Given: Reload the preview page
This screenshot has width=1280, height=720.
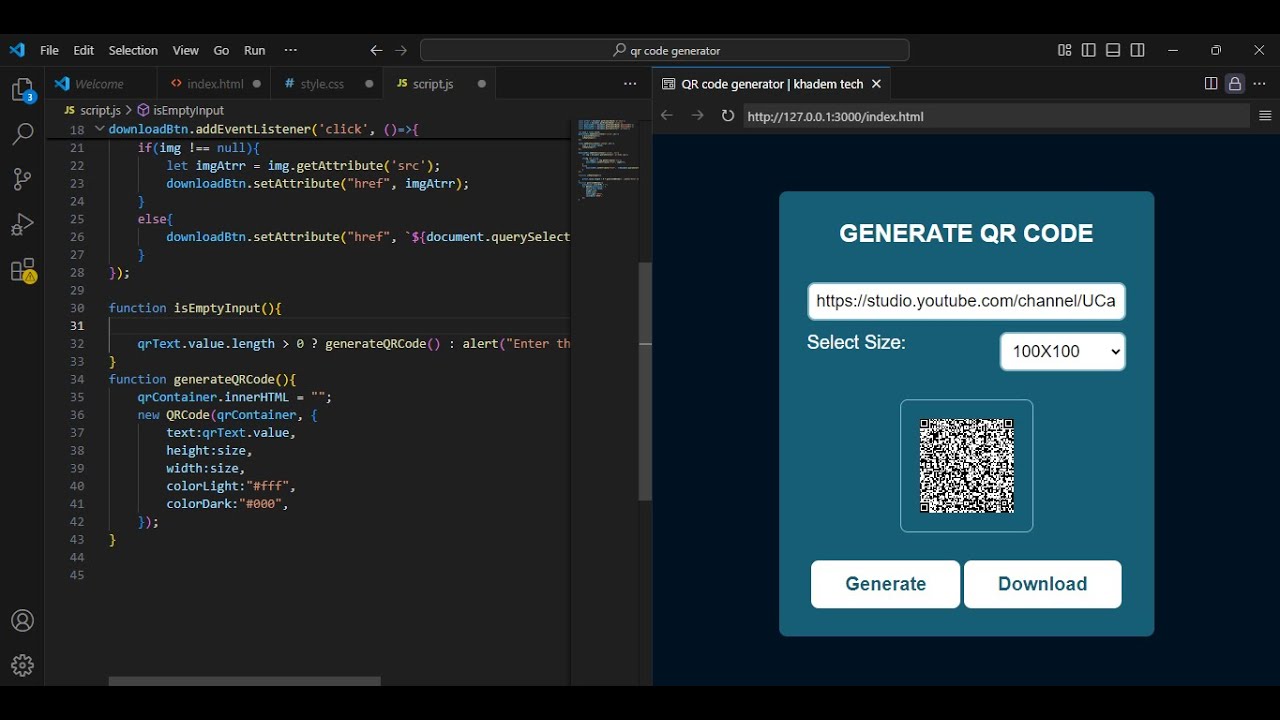Looking at the screenshot, I should [728, 116].
